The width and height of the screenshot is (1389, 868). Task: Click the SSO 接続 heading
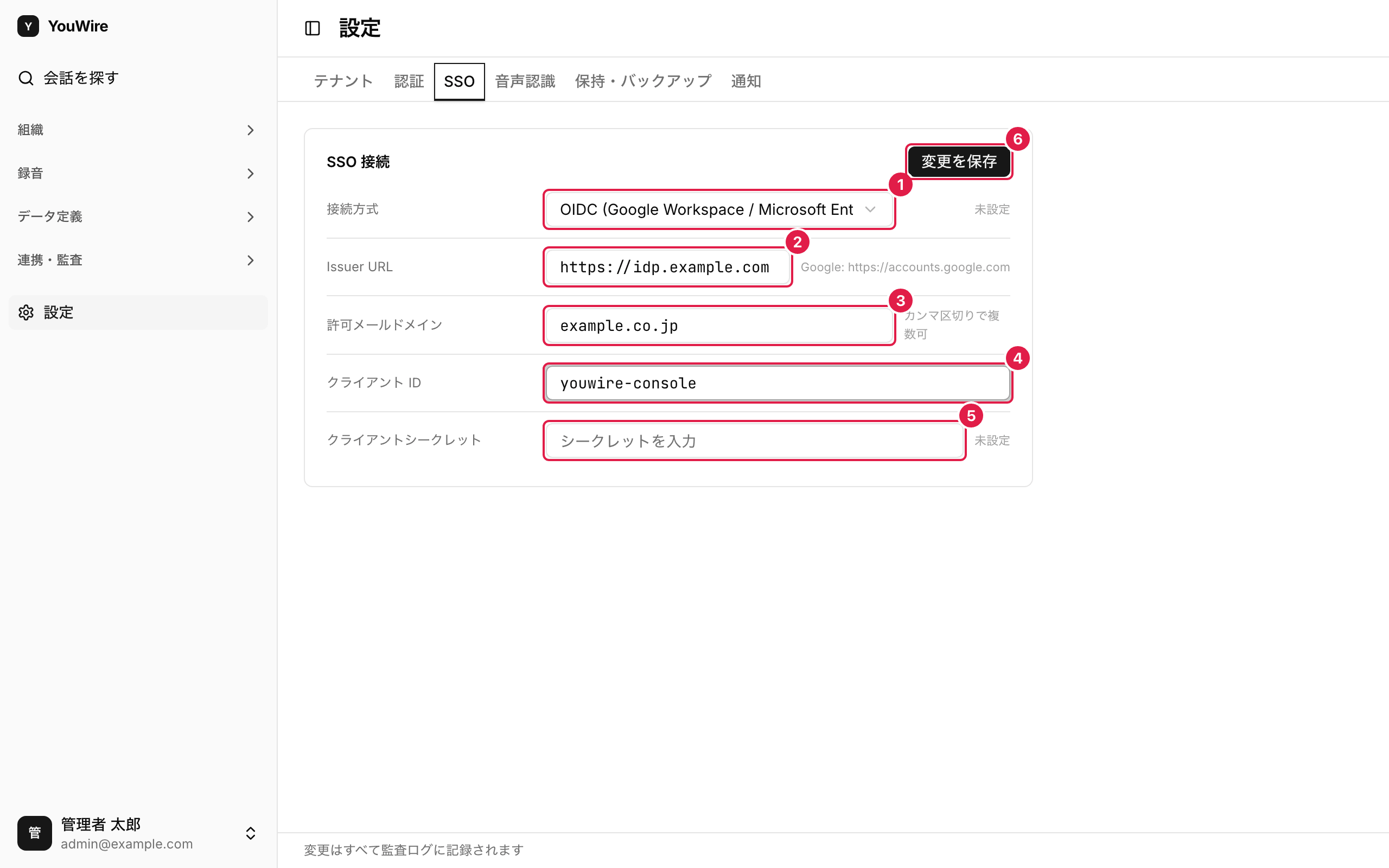pyautogui.click(x=358, y=162)
